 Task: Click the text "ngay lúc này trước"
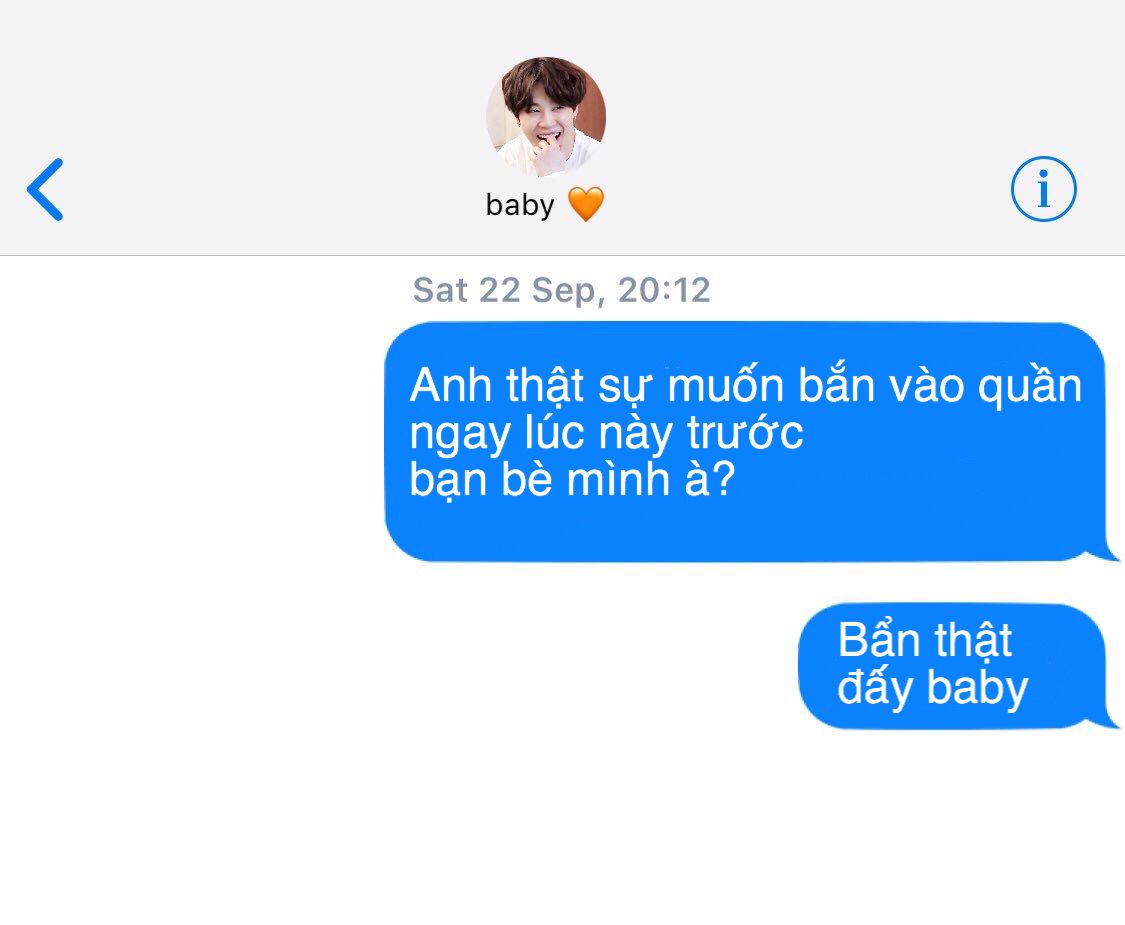[606, 433]
